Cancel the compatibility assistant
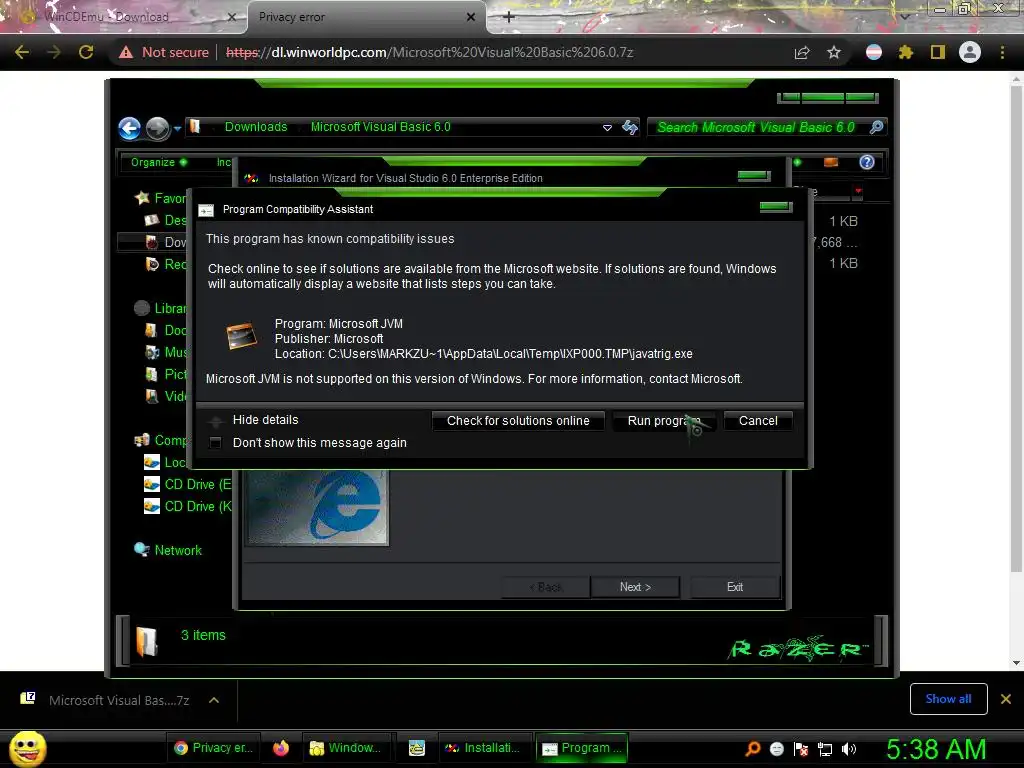The width and height of the screenshot is (1024, 768). tap(758, 421)
